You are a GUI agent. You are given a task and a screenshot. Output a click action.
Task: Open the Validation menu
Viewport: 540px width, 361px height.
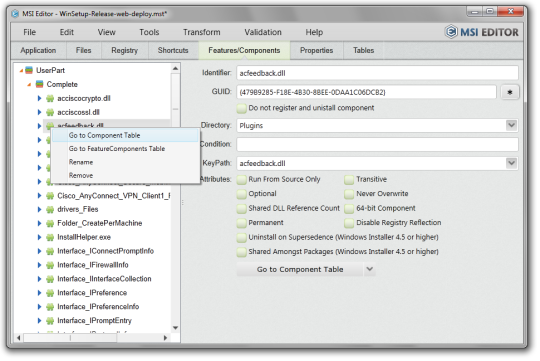pyautogui.click(x=263, y=32)
